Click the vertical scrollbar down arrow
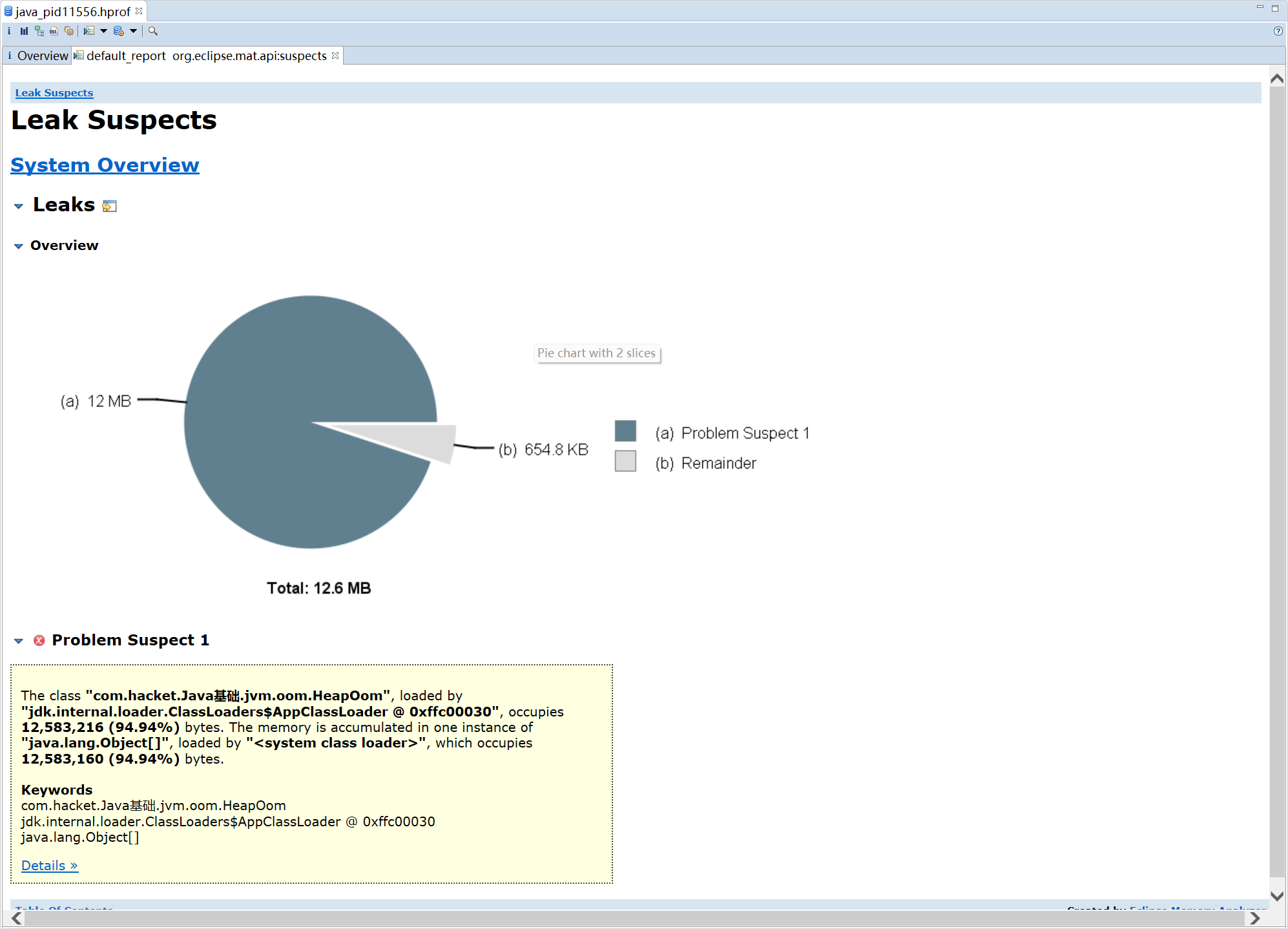Viewport: 1288px width, 929px height. point(1276,896)
